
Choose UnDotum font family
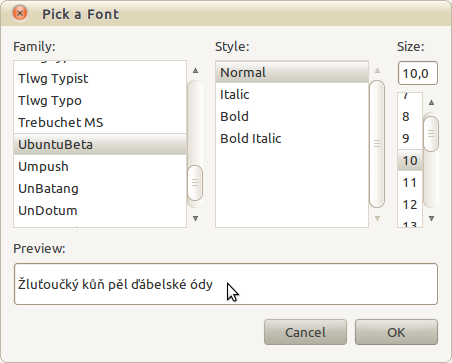point(100,210)
